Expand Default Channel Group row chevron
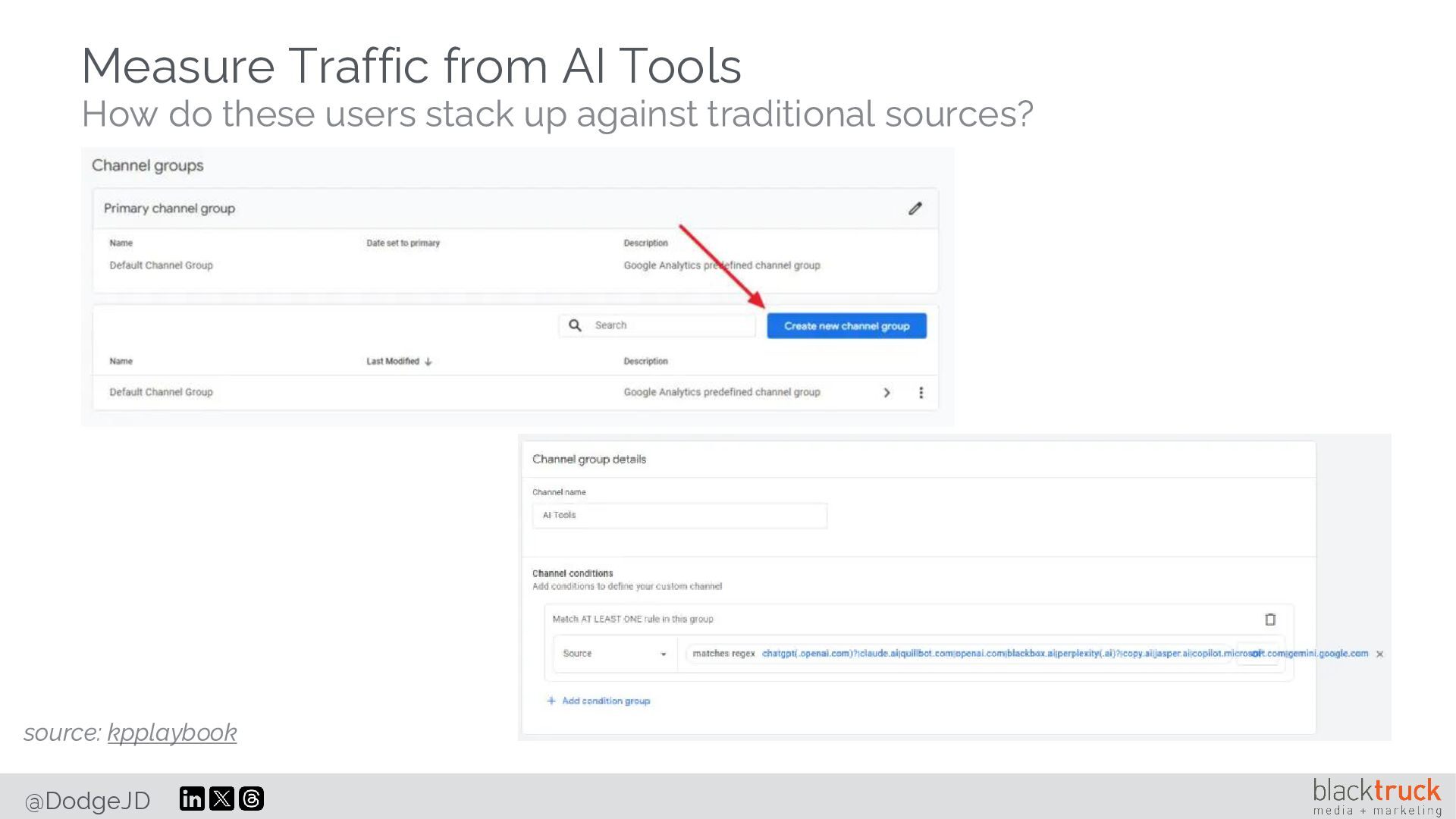 (886, 393)
